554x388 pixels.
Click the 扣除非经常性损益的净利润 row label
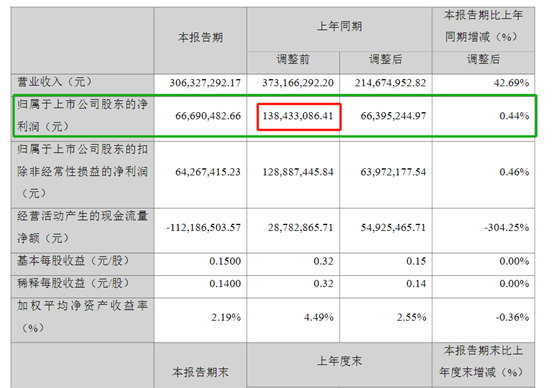coord(82,171)
